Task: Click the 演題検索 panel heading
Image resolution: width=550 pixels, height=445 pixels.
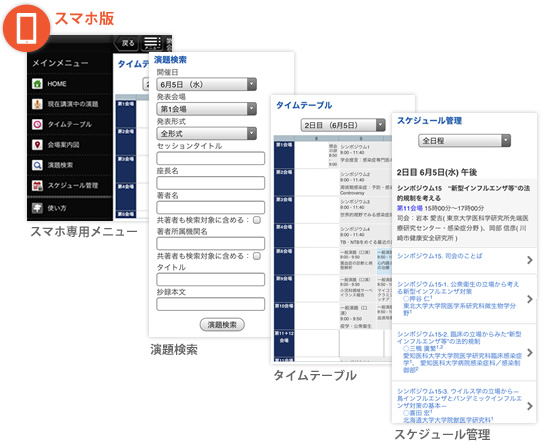Action: (x=170, y=60)
